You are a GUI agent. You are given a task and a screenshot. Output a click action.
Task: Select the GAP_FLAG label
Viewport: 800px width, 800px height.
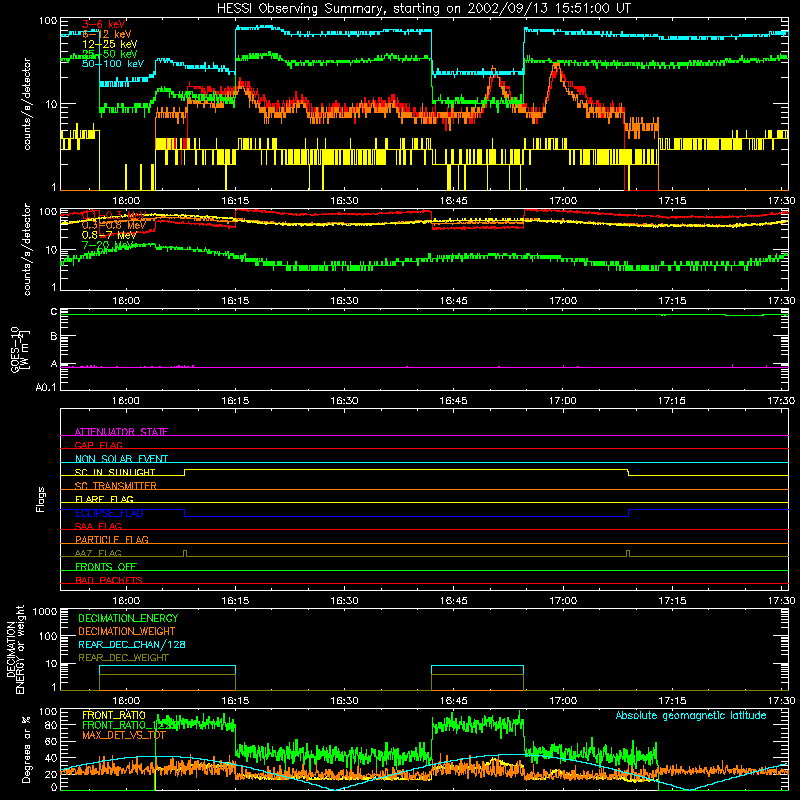(x=98, y=445)
